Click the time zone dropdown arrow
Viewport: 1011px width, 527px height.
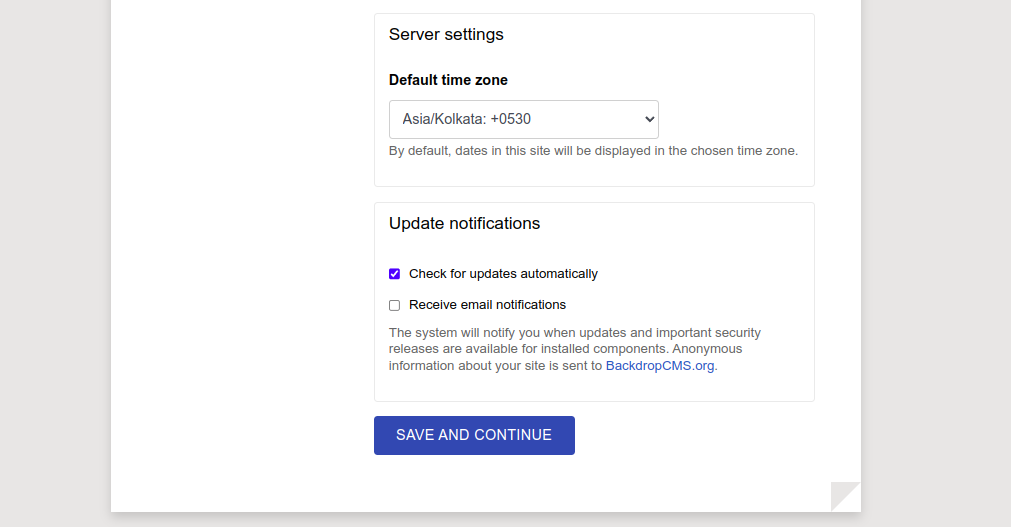coord(649,119)
